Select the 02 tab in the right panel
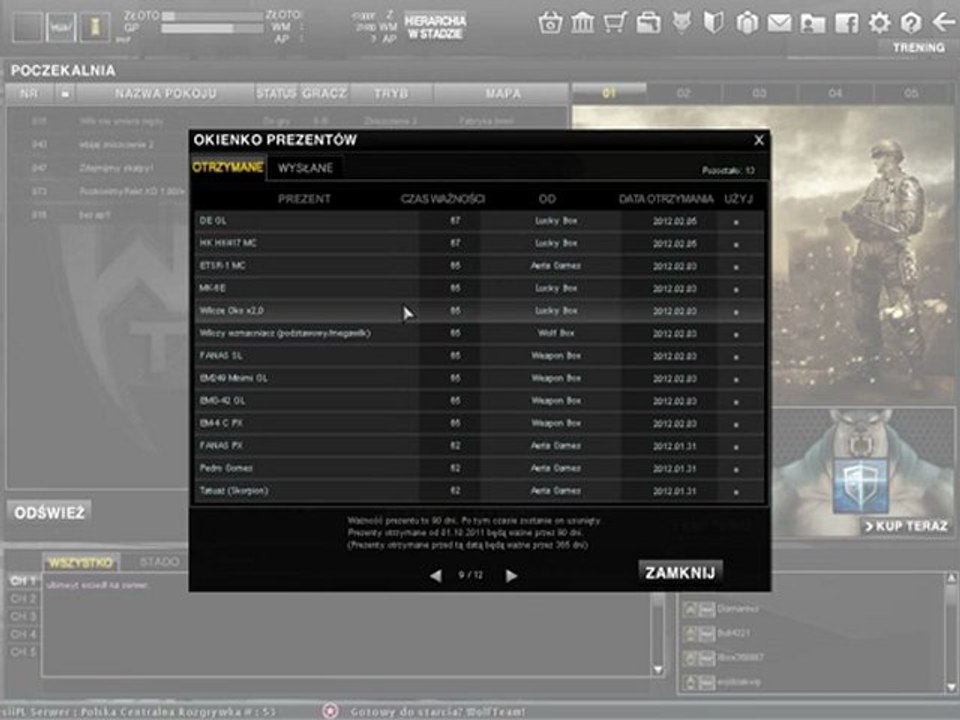Image resolution: width=960 pixels, height=720 pixels. (684, 93)
